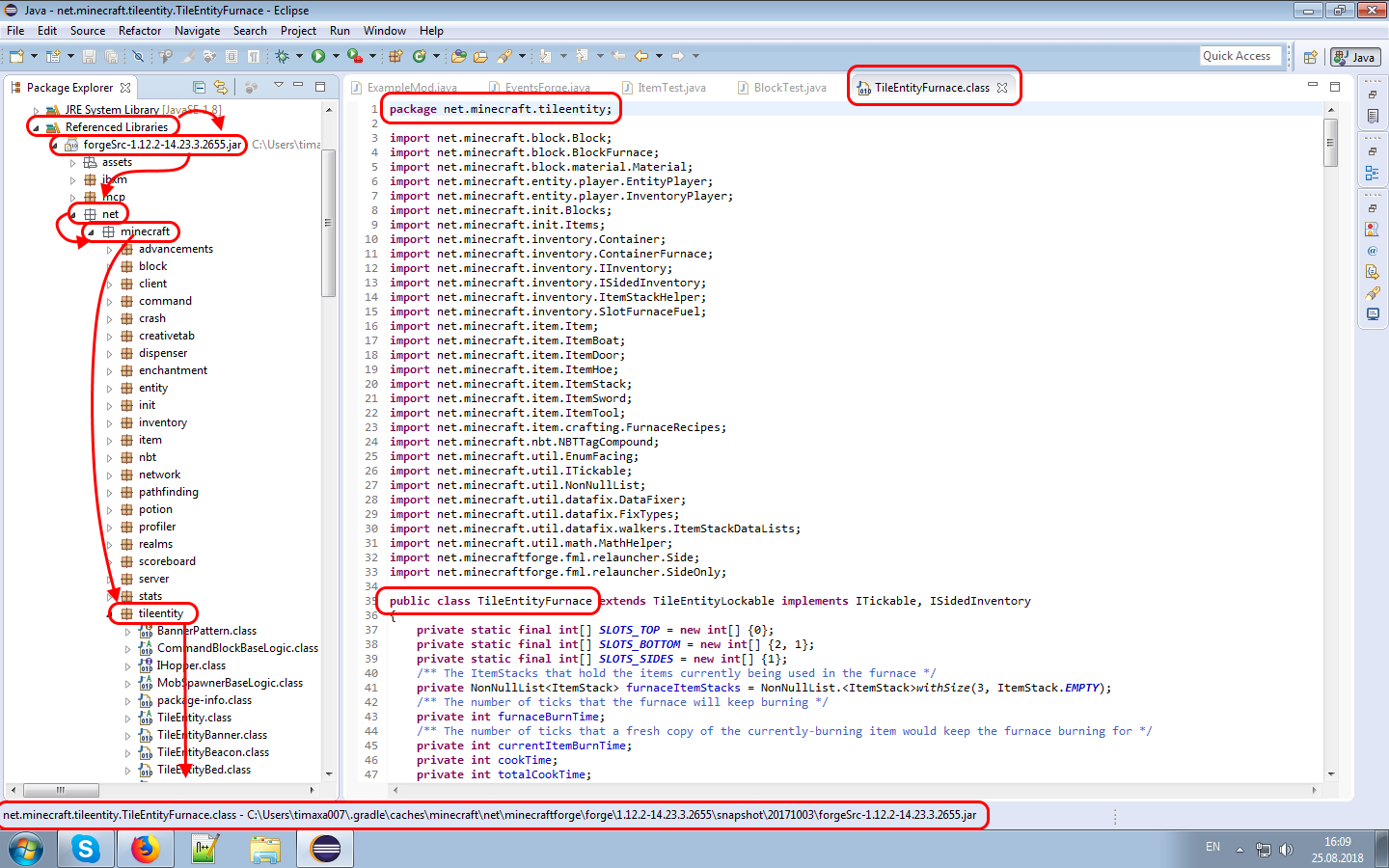Toggle Skip All Breakpoints

137,56
